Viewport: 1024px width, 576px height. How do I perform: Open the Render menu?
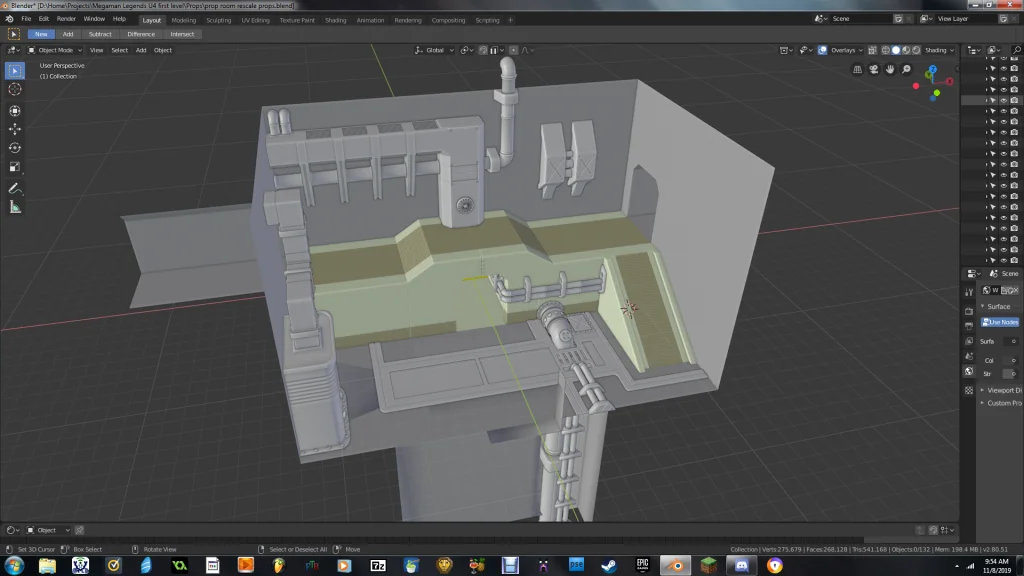coord(66,19)
